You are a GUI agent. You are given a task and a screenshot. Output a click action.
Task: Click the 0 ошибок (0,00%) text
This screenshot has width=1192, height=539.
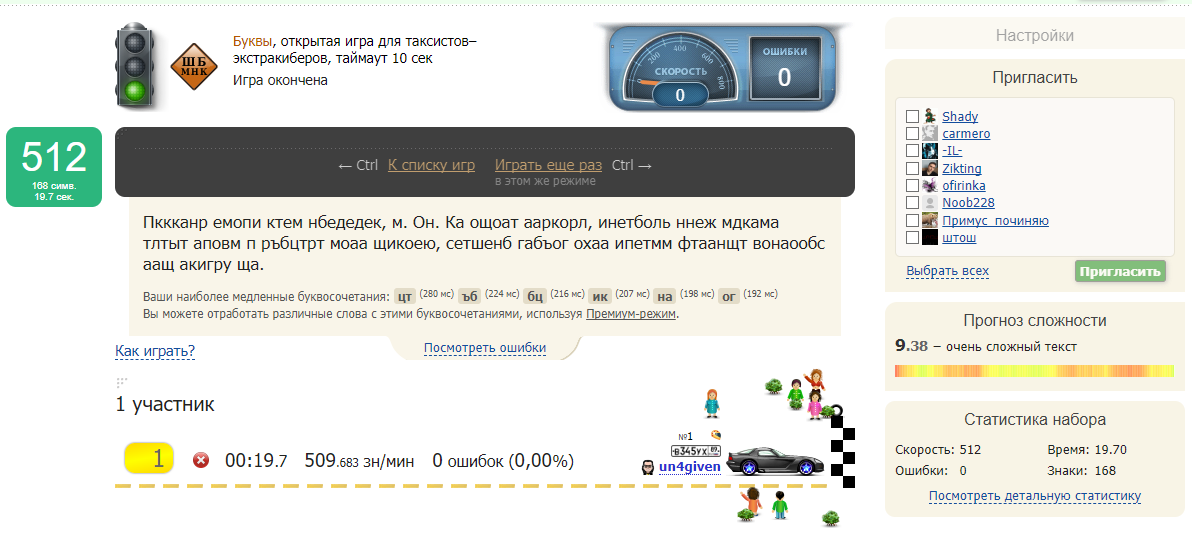tap(503, 461)
